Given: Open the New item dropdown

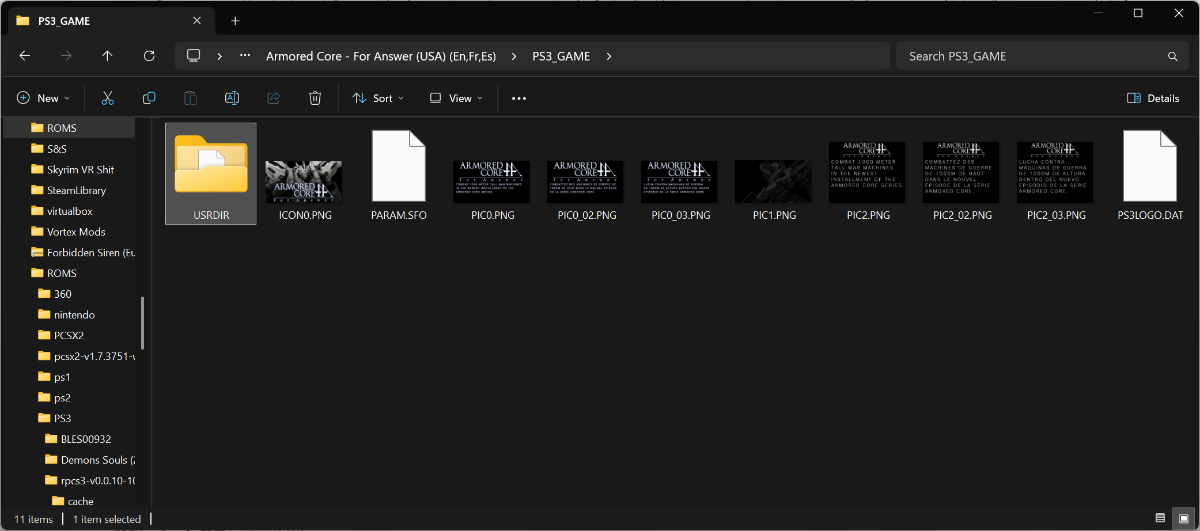Looking at the screenshot, I should coord(43,98).
